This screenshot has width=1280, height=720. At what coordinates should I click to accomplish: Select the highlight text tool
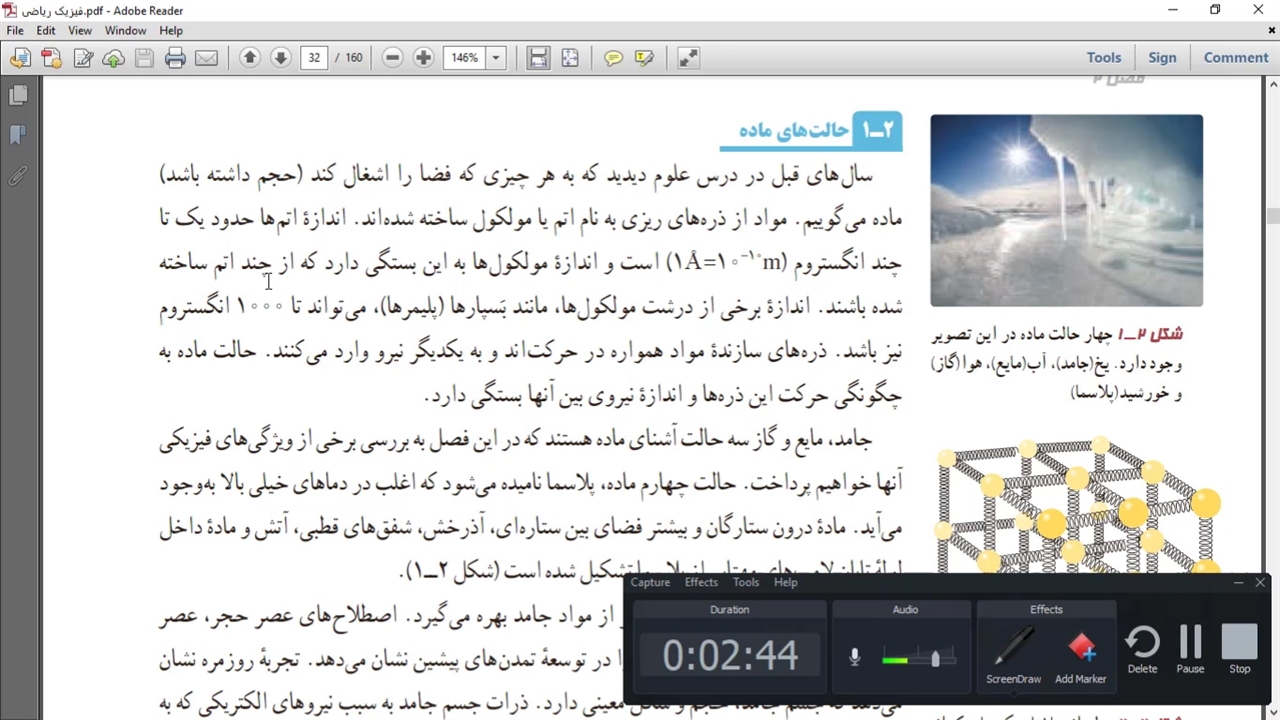(x=644, y=58)
